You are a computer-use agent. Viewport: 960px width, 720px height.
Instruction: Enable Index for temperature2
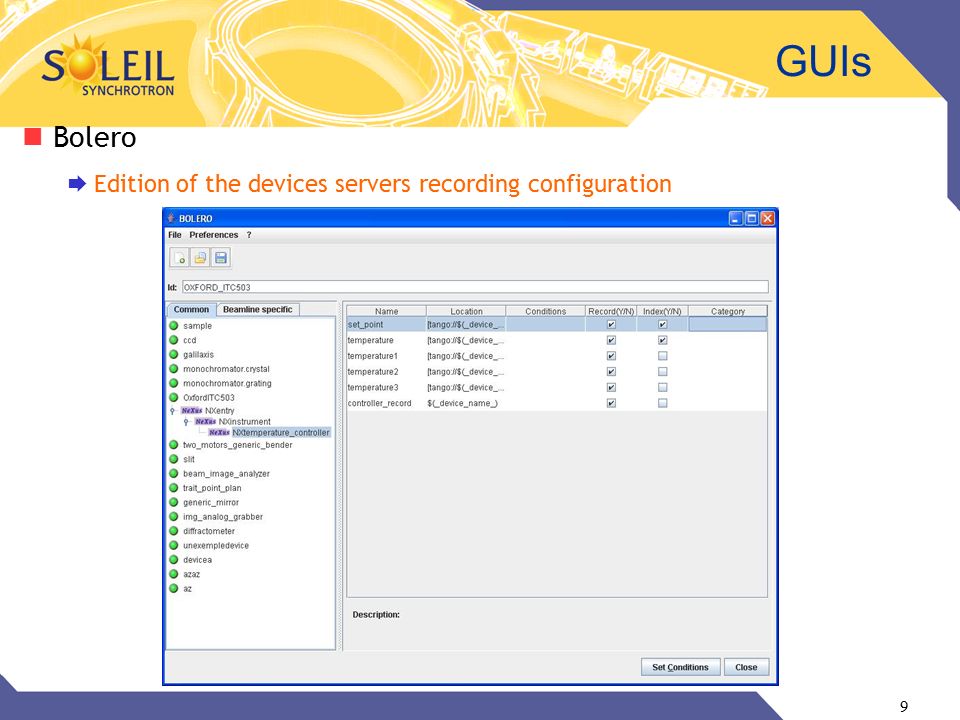pos(662,372)
